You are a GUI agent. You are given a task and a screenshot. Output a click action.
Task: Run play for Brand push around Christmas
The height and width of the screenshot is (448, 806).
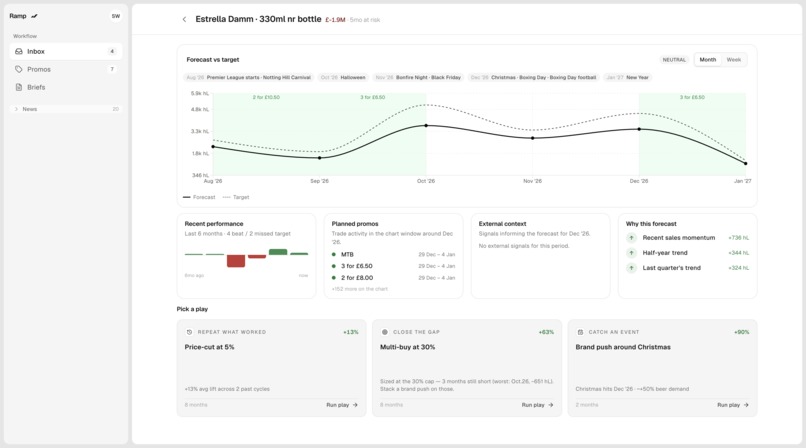(733, 405)
